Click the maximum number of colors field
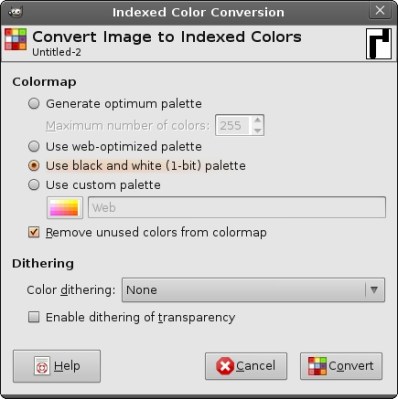Image resolution: width=398 pixels, height=399 pixels. click(233, 125)
